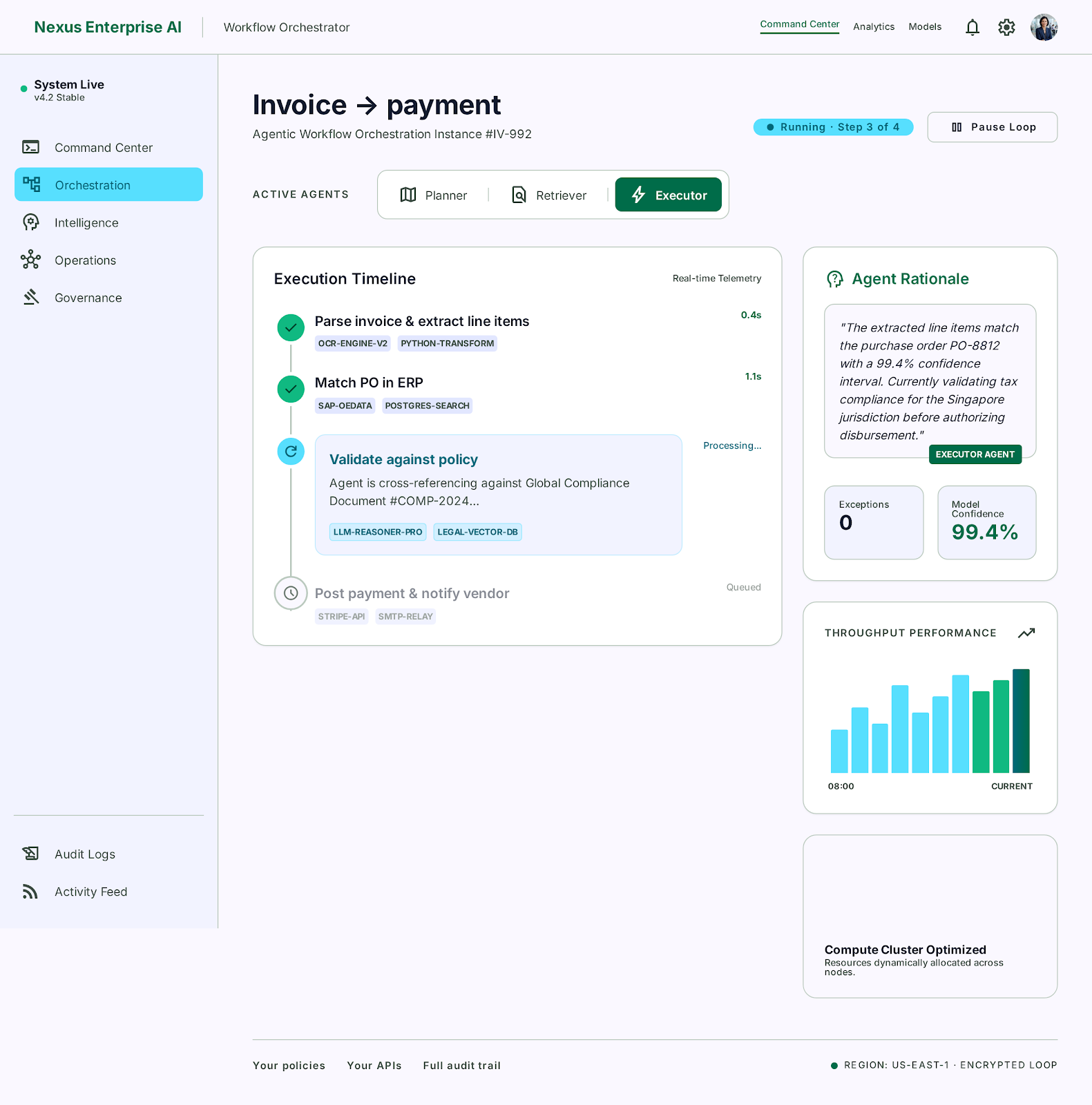Click the PYTHON-TRANSFORM tag
Image resolution: width=1092 pixels, height=1105 pixels.
coord(448,343)
